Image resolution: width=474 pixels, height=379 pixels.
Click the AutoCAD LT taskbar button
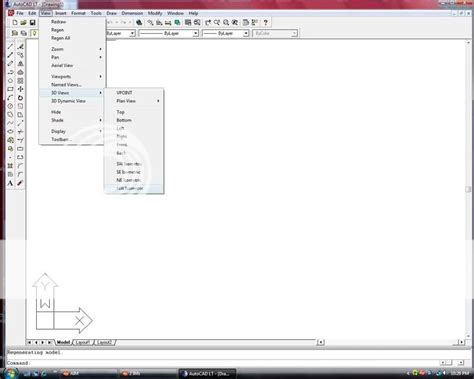[207, 374]
